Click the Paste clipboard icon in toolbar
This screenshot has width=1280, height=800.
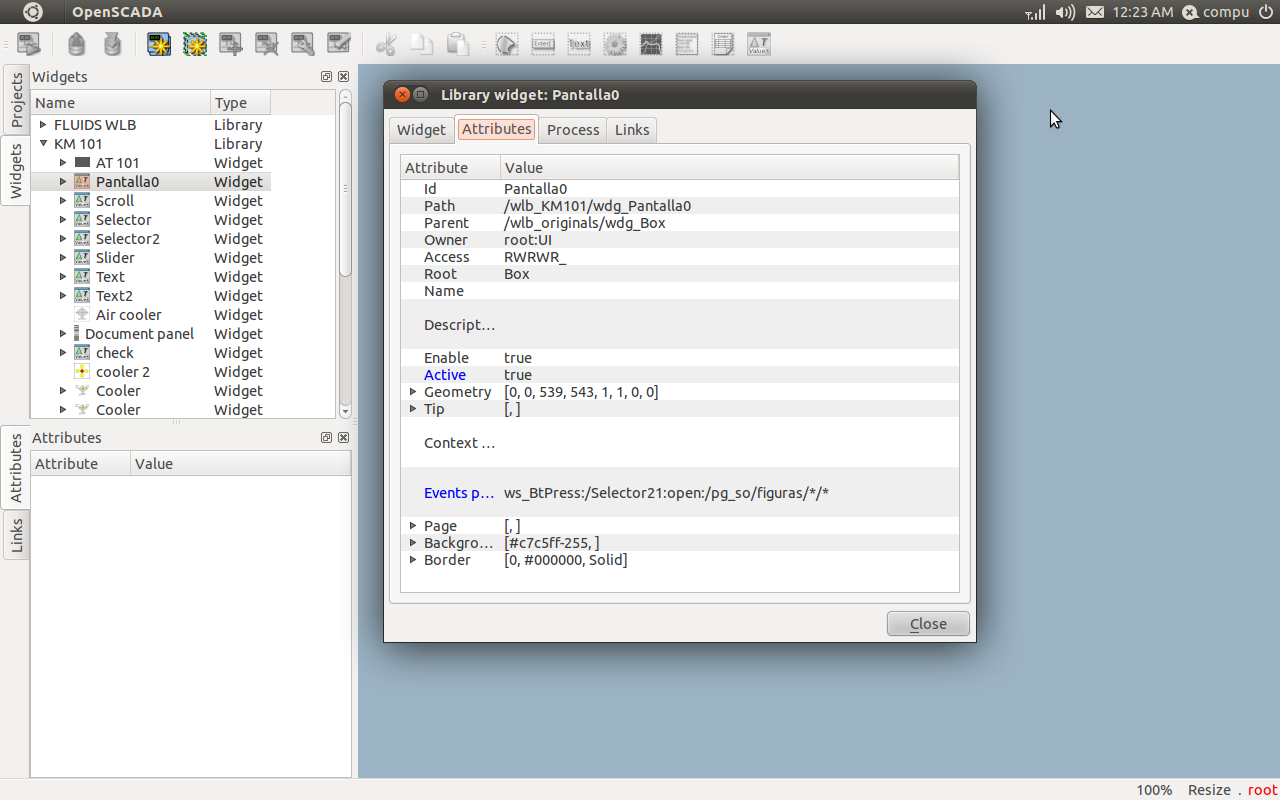pyautogui.click(x=458, y=44)
